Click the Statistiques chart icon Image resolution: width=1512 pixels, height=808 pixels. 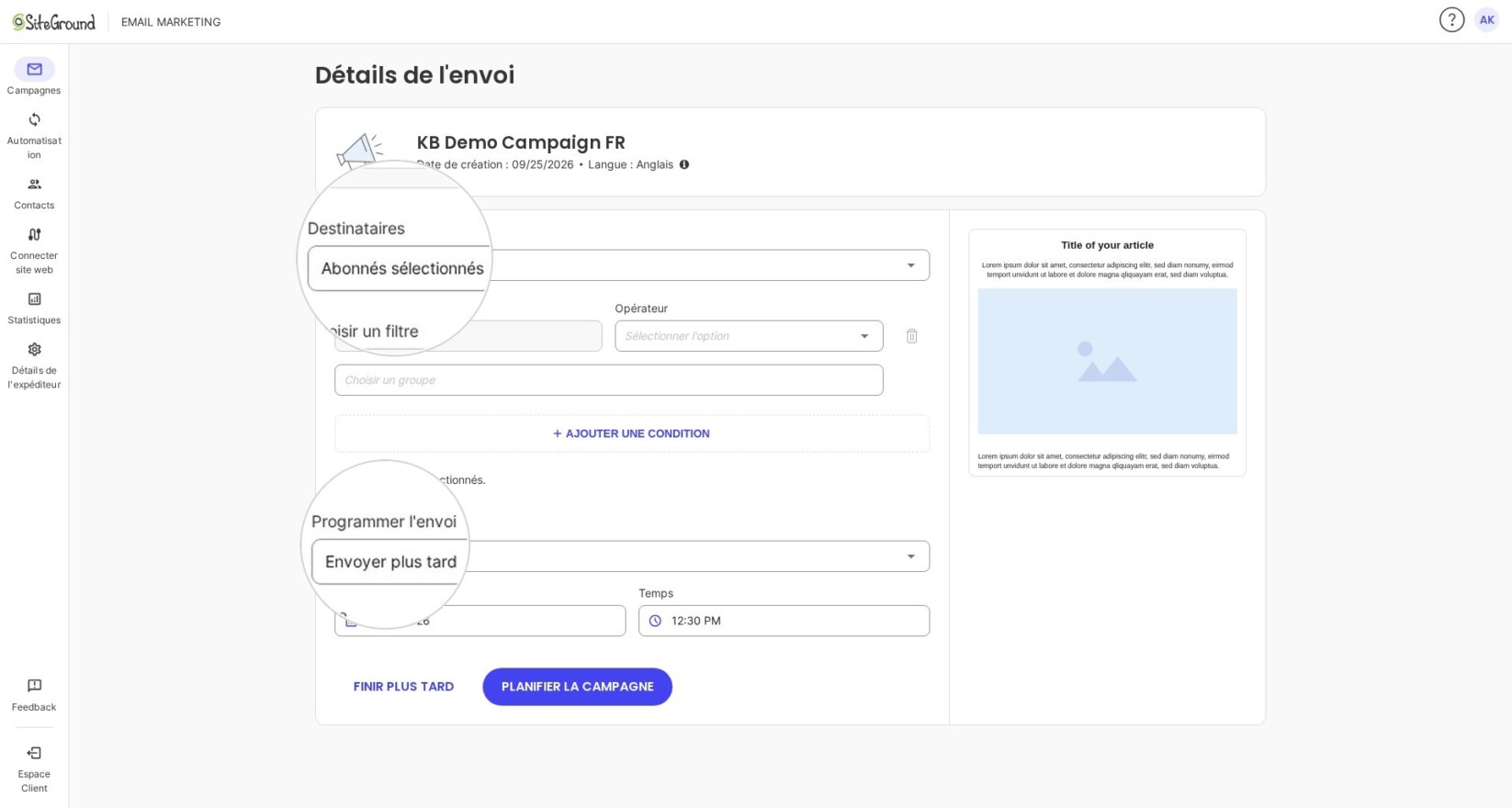click(x=34, y=299)
